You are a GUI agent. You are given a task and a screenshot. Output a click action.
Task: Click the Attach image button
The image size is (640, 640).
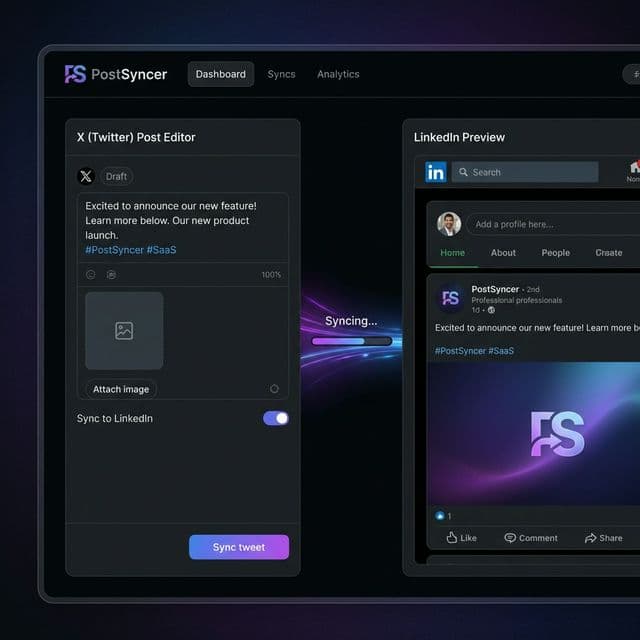[121, 389]
